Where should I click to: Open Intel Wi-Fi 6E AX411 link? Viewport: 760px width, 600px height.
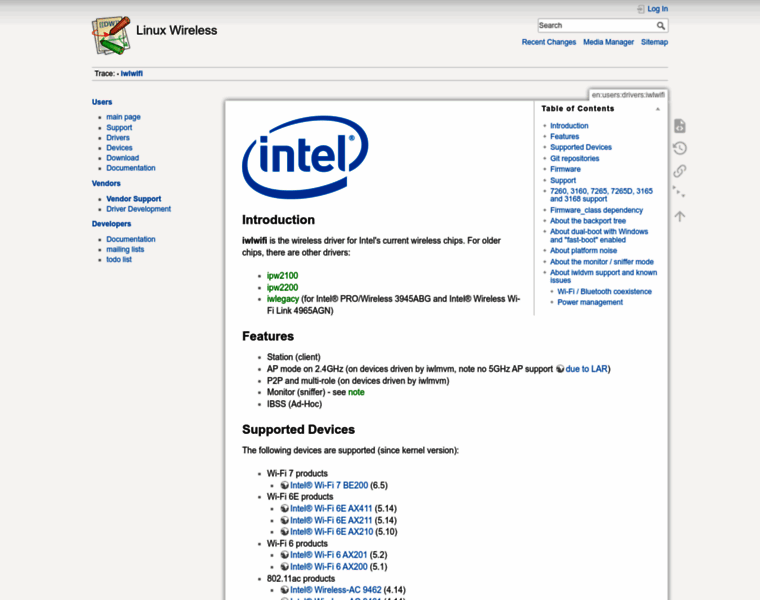pos(331,508)
